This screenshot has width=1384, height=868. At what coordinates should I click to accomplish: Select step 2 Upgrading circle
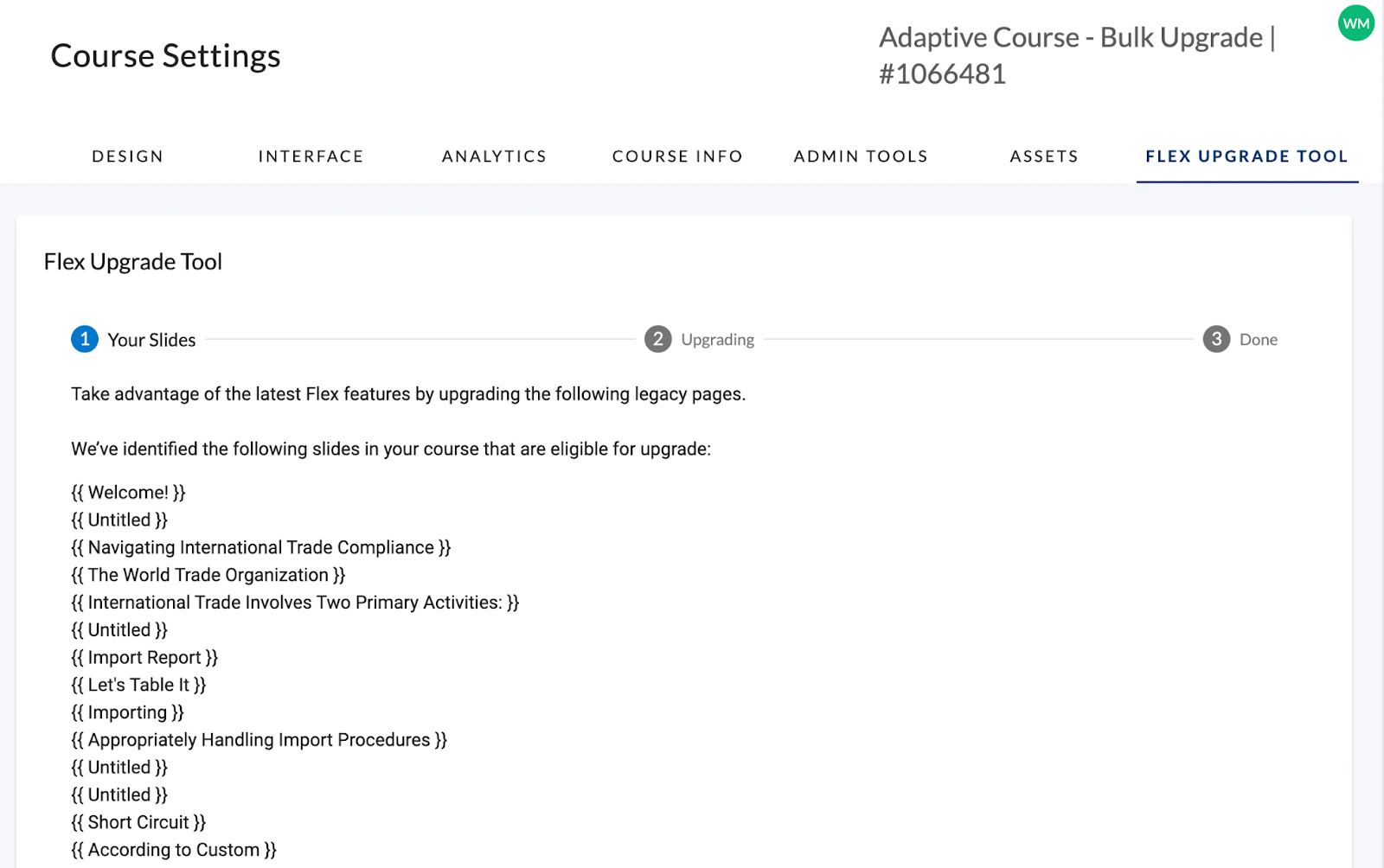(658, 340)
